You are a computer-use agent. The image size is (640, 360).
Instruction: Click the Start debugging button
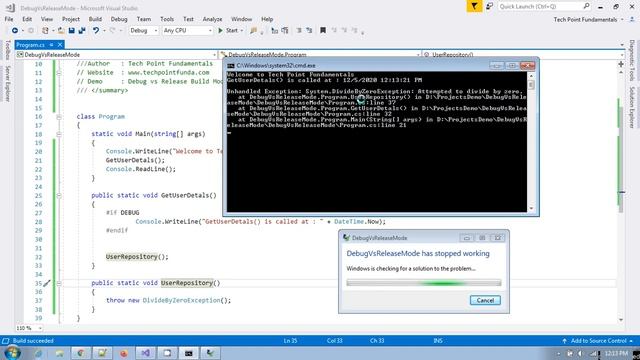pyautogui.click(x=228, y=31)
